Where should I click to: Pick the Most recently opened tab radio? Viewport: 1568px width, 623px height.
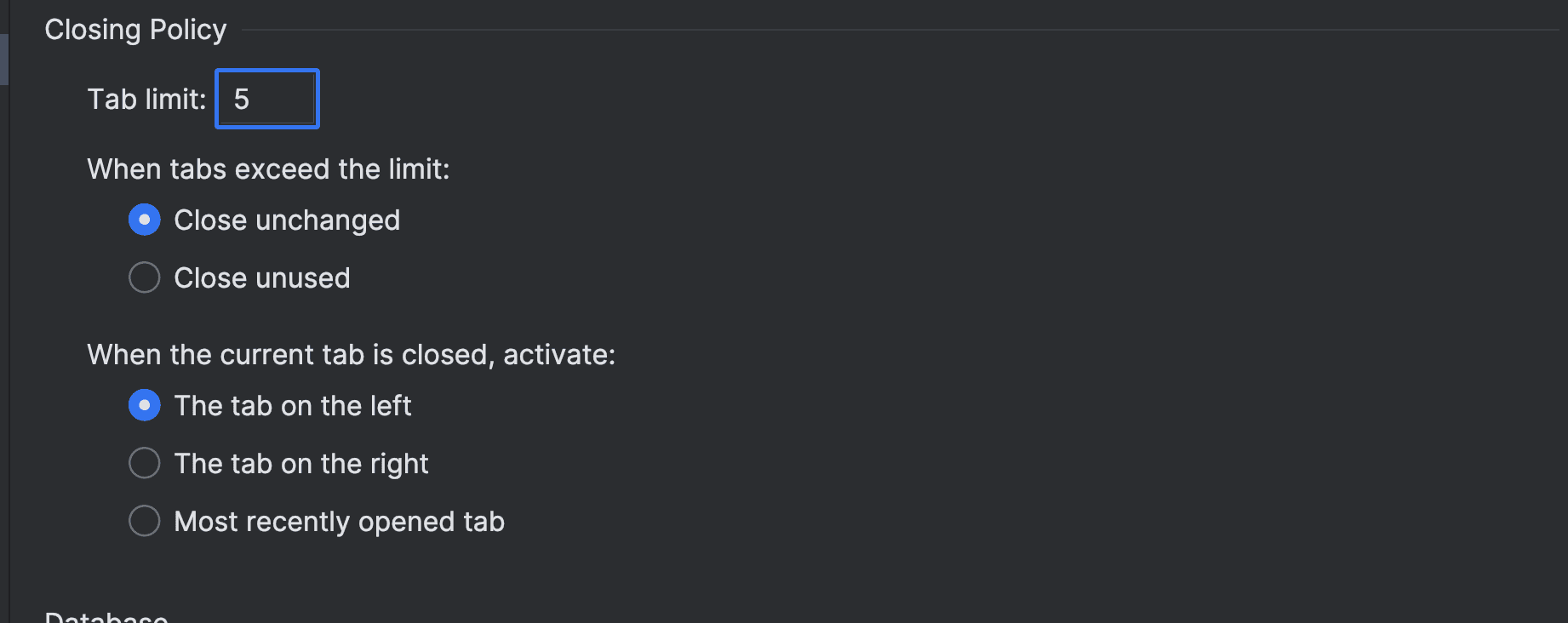coord(145,521)
